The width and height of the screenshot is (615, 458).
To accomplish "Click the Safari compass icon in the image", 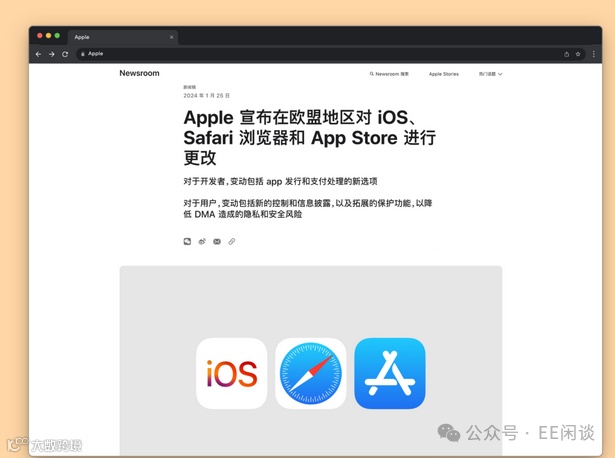I will pos(311,373).
